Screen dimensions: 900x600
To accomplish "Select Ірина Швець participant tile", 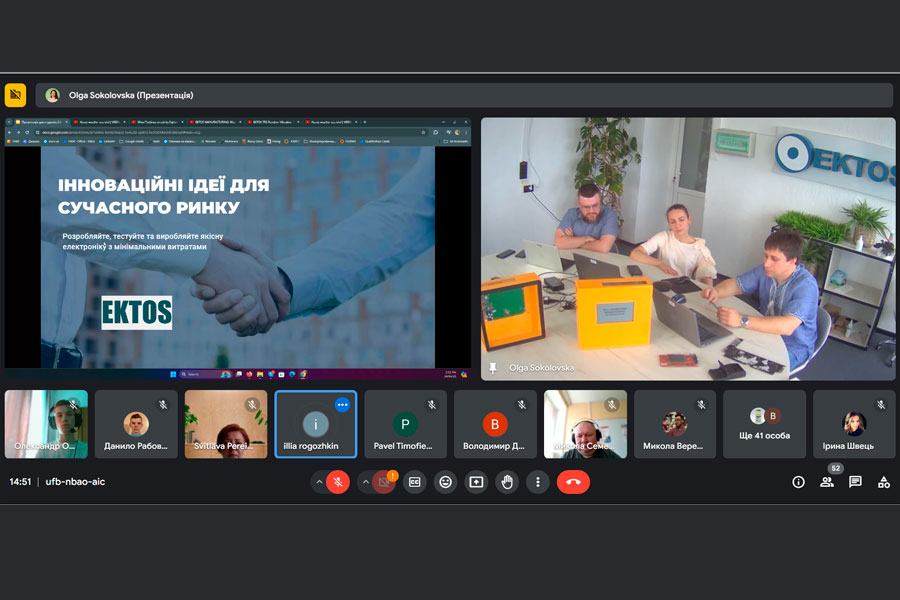I will pos(854,424).
